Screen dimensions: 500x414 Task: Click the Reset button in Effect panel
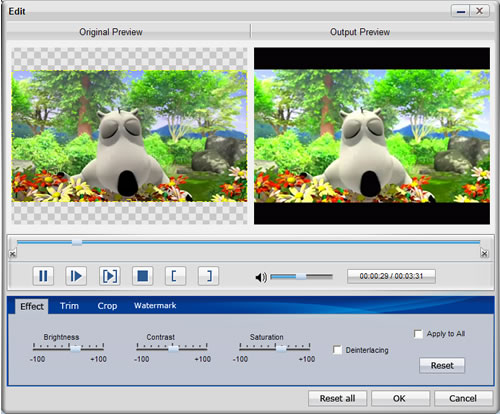click(442, 366)
